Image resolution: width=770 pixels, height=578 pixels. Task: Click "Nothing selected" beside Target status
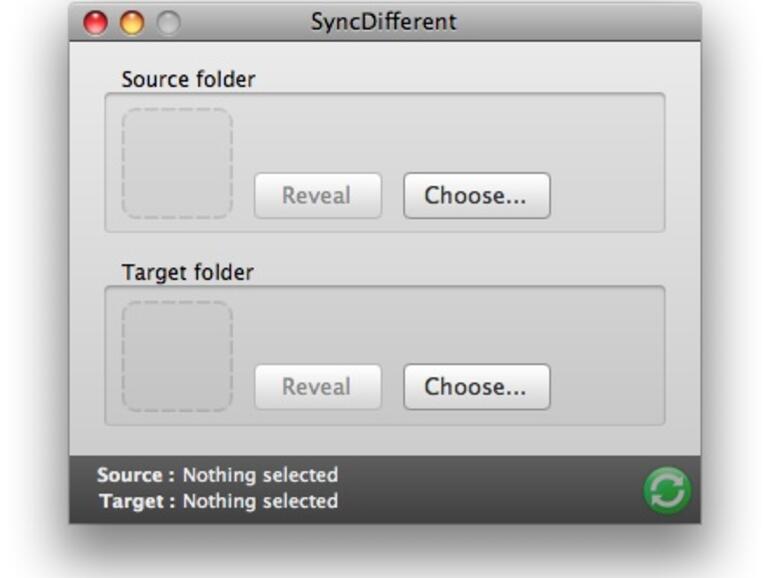tap(260, 501)
